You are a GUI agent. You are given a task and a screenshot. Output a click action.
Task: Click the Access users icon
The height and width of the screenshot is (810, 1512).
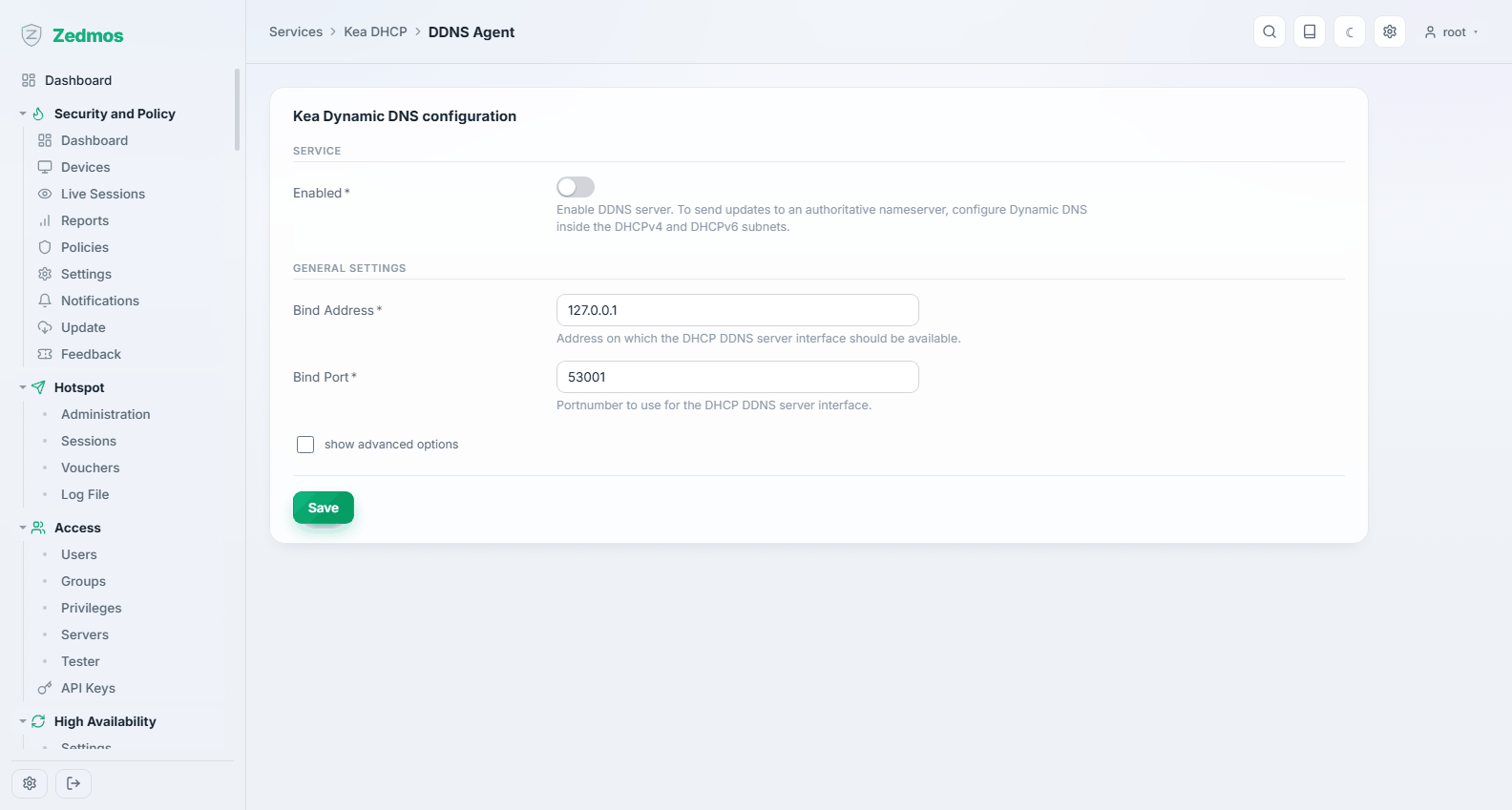[38, 528]
